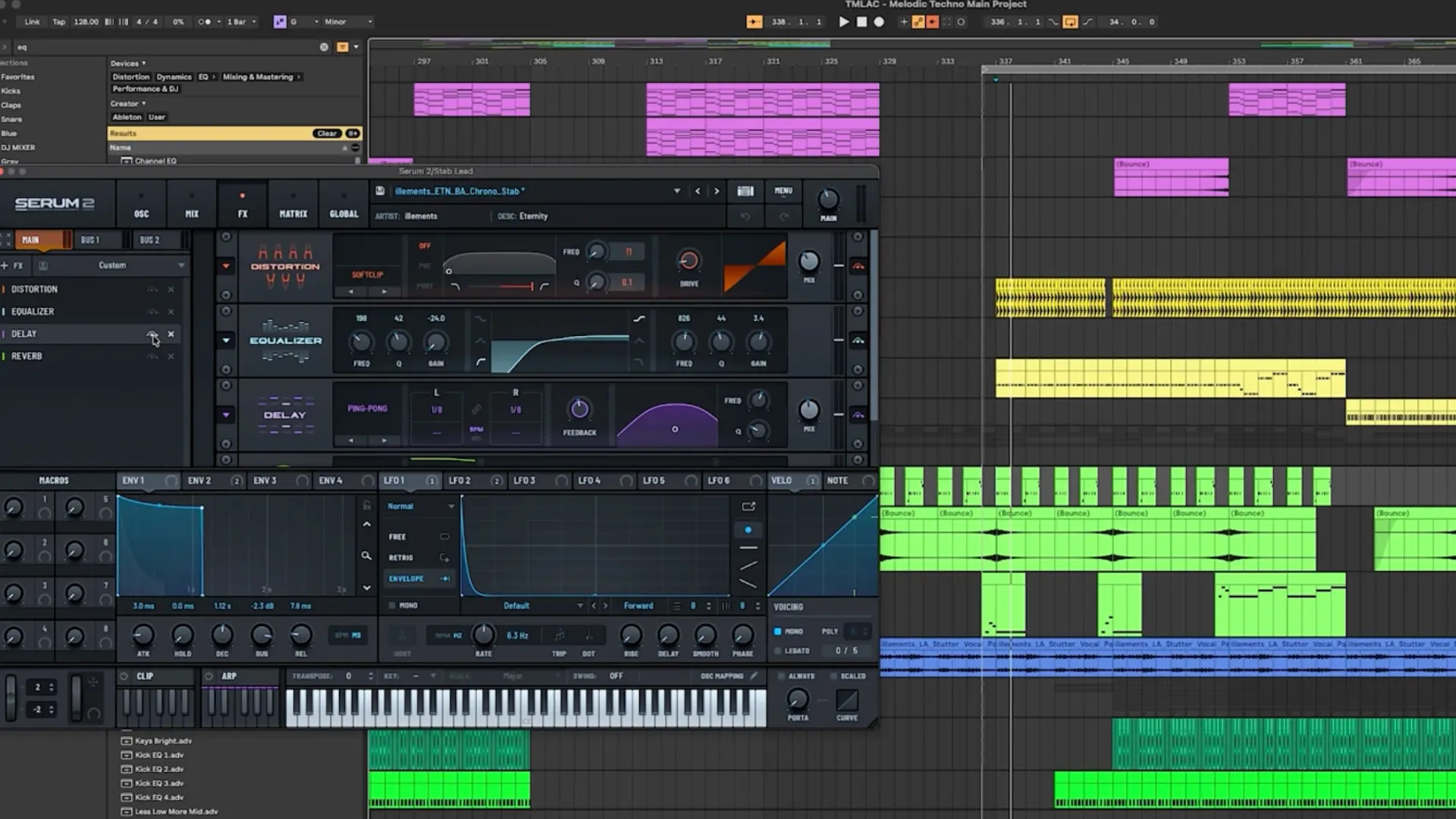Click the Serum MENU button
Viewport: 1456px width, 819px height.
pyautogui.click(x=783, y=191)
